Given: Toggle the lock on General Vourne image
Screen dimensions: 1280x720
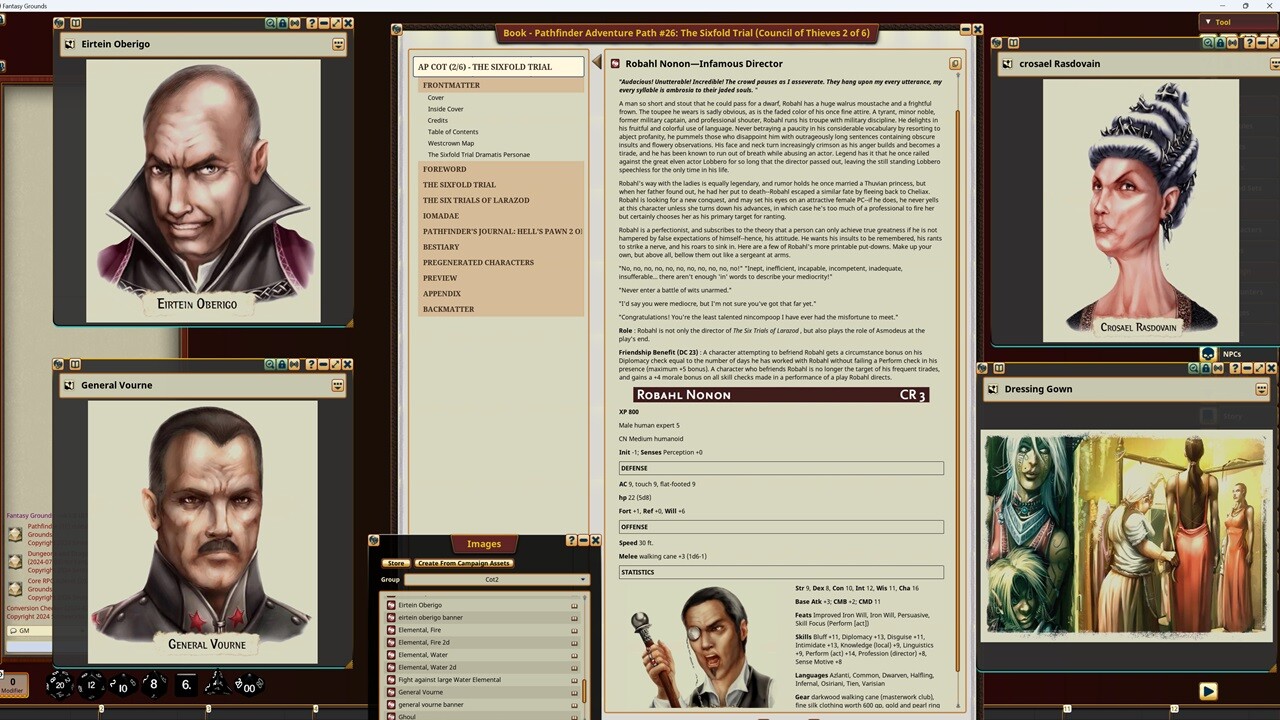Looking at the screenshot, I should (x=282, y=364).
